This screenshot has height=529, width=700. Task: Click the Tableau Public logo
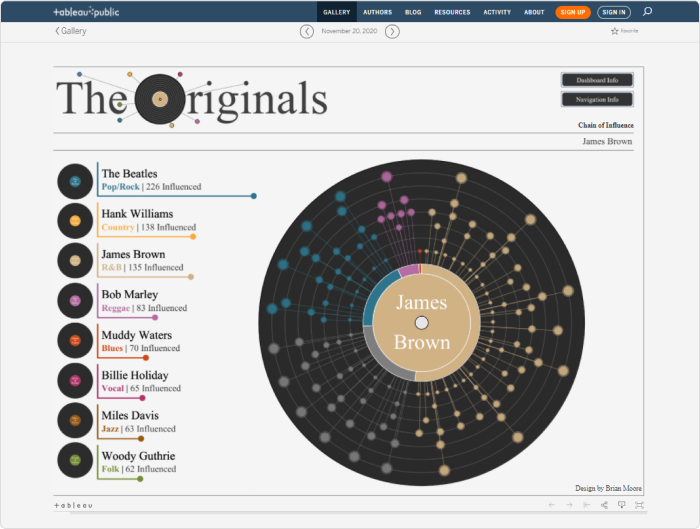[x=86, y=12]
